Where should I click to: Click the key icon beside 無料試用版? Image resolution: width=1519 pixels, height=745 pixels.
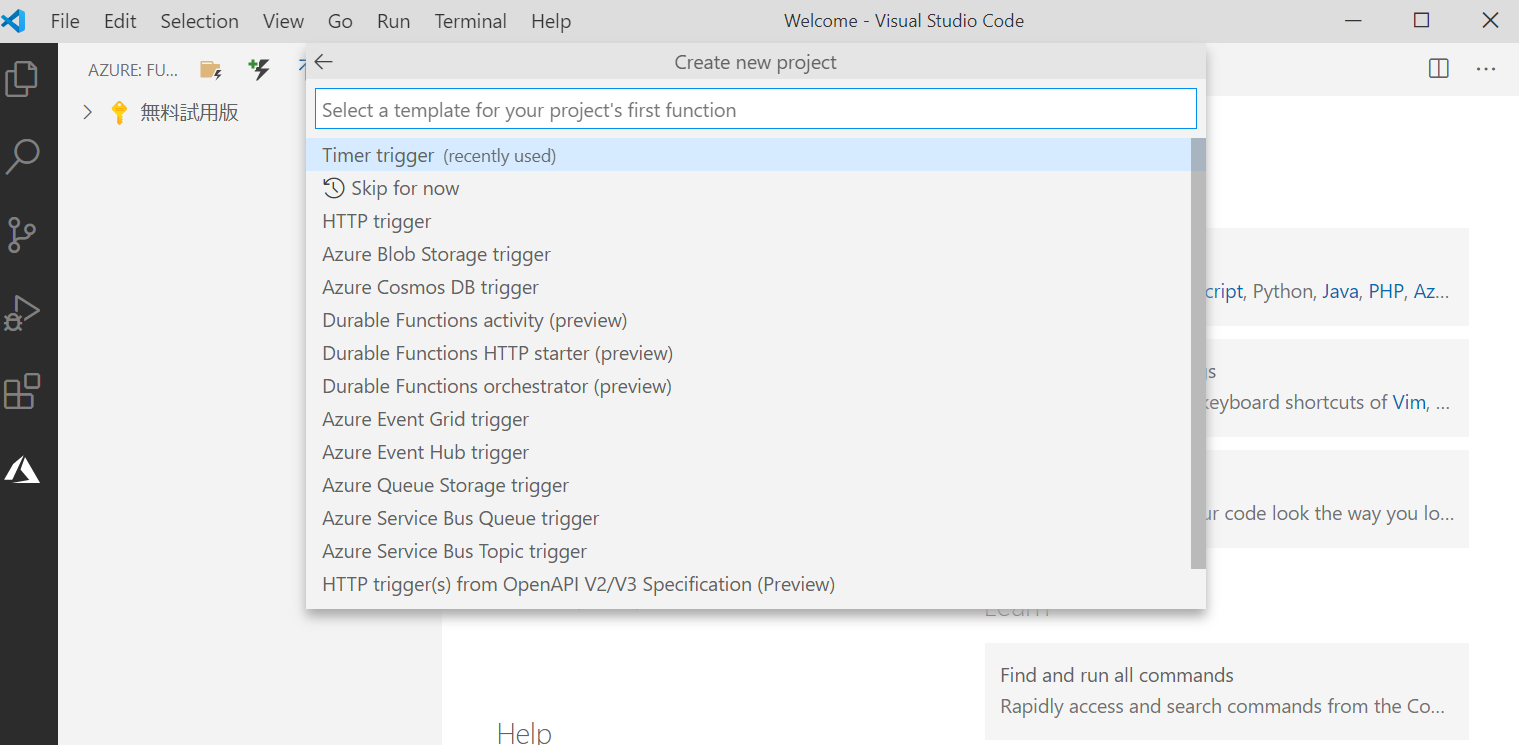119,112
